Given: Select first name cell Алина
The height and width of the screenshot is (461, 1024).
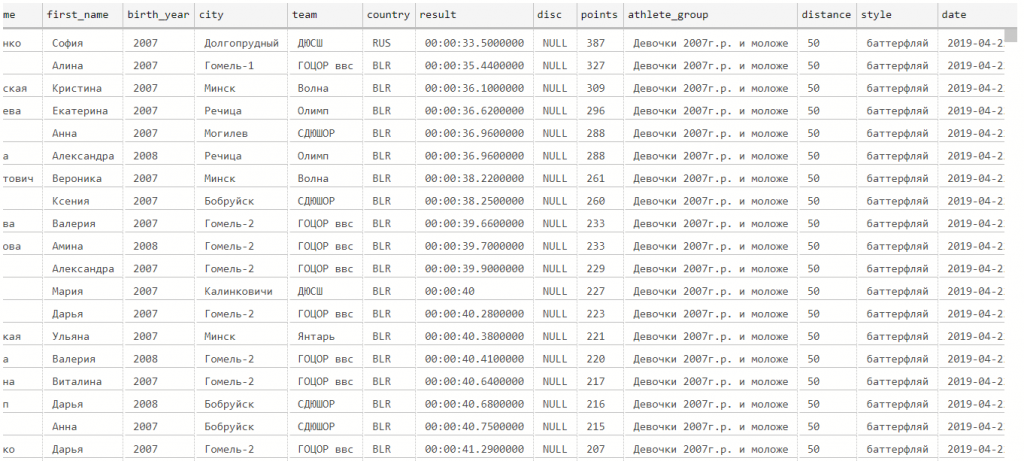Looking at the screenshot, I should point(67,66).
